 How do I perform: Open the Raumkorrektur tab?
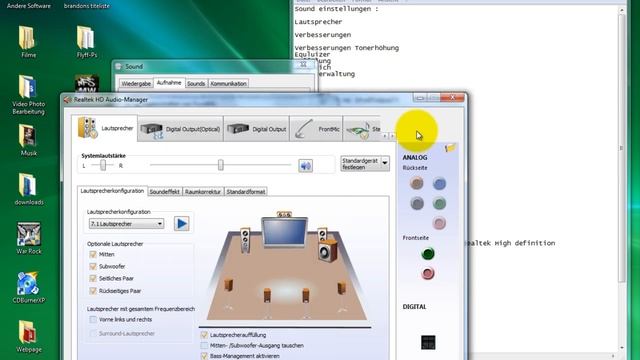point(202,191)
